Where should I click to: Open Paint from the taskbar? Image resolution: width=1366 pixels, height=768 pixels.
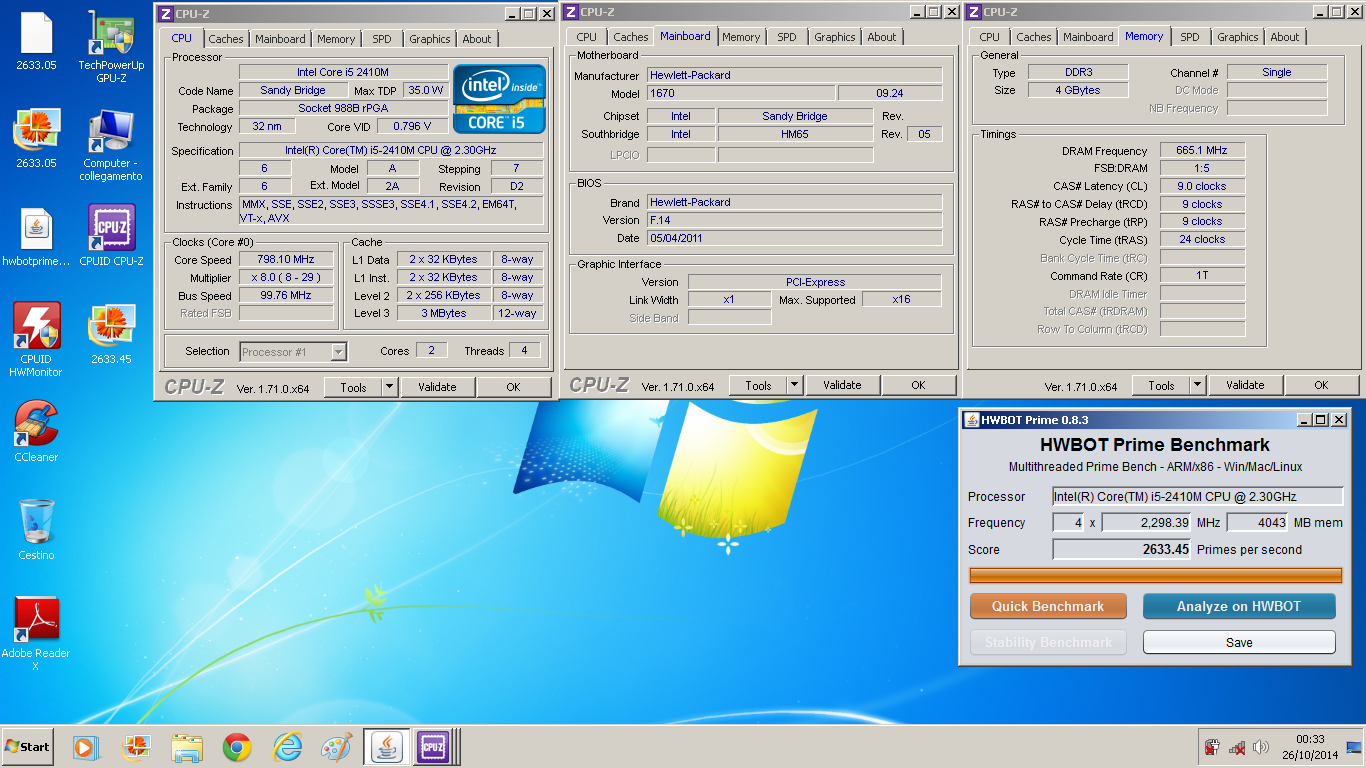(x=337, y=747)
